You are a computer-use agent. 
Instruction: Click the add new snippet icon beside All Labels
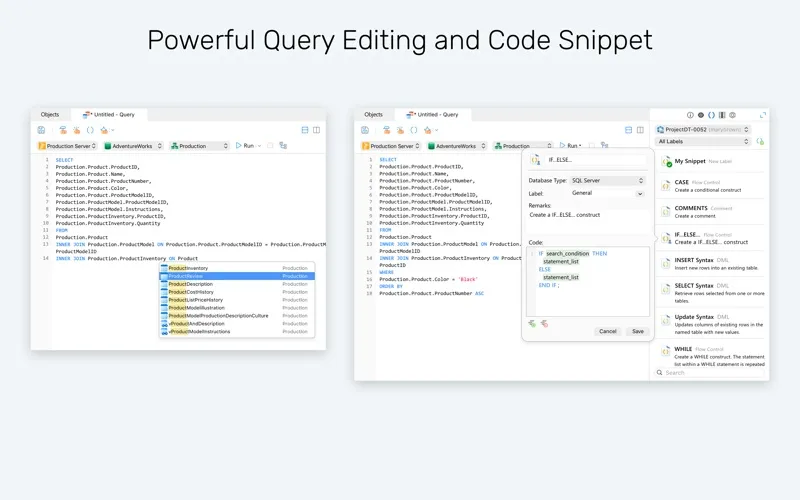coord(760,141)
